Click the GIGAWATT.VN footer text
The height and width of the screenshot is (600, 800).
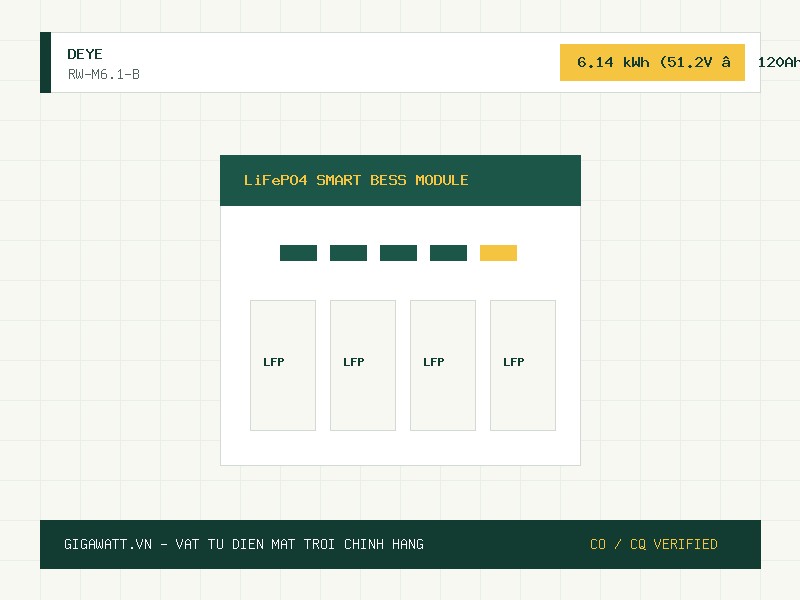tap(244, 544)
